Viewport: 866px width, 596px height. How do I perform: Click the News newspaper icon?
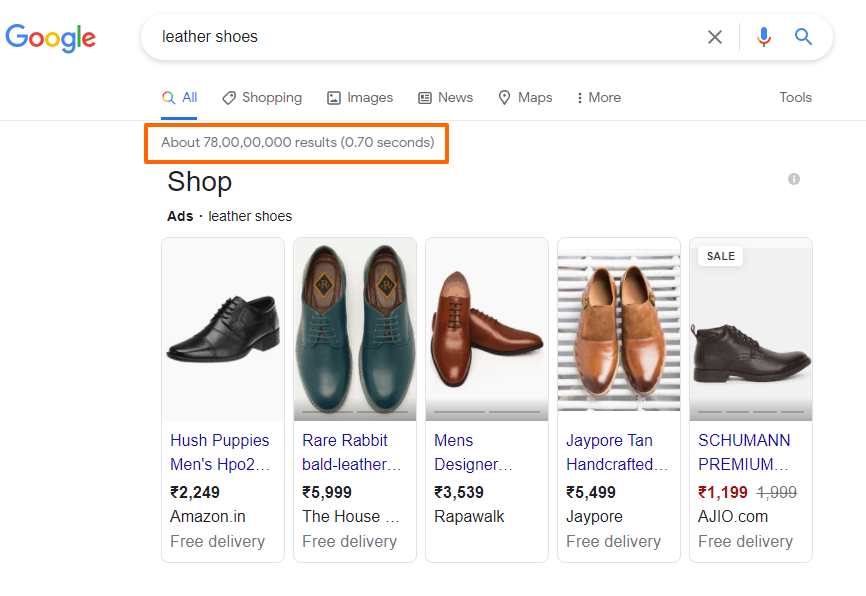[425, 98]
